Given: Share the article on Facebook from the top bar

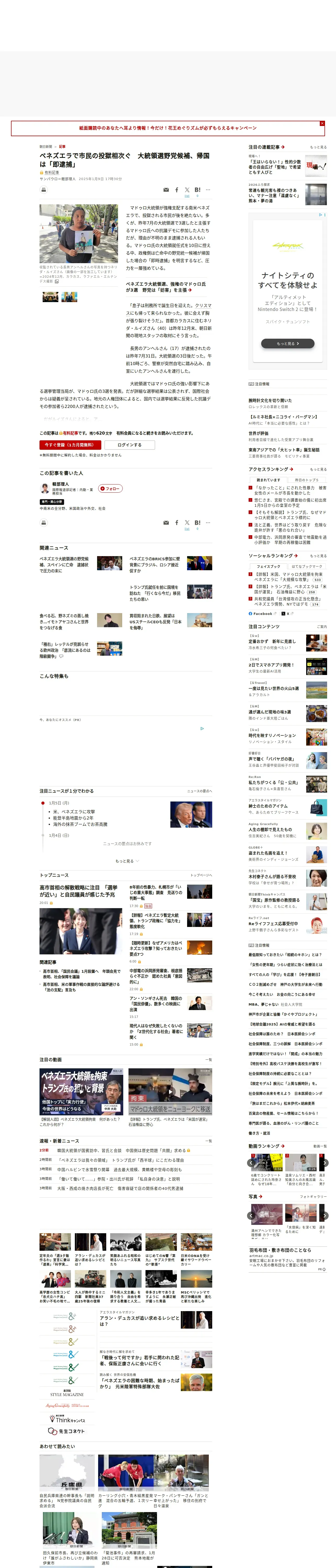Looking at the screenshot, I should (177, 190).
